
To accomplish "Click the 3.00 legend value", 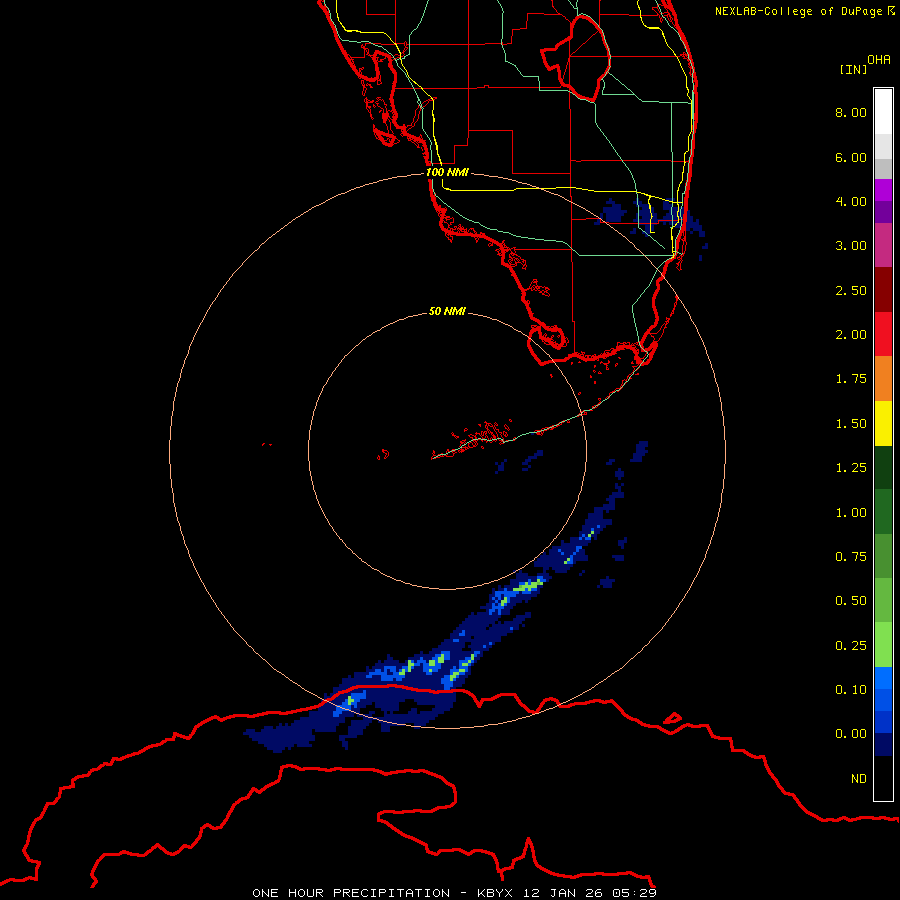I will point(851,246).
